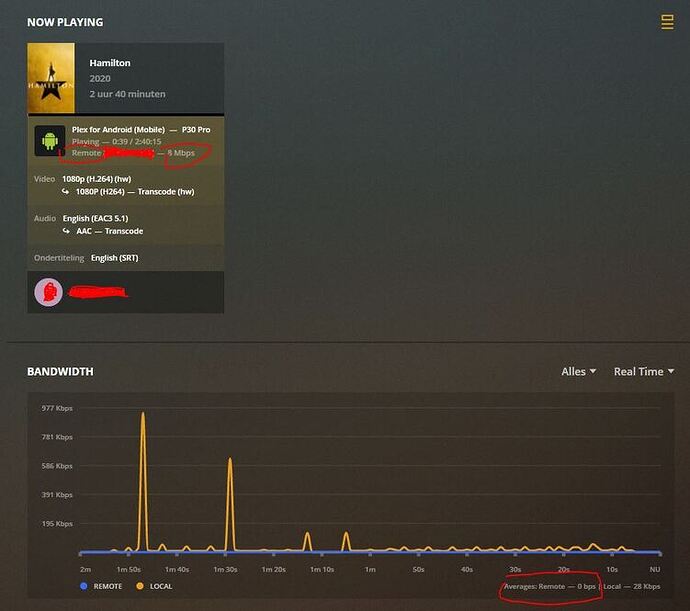Open the Real Time range dropdown
The width and height of the screenshot is (690, 611).
[644, 372]
